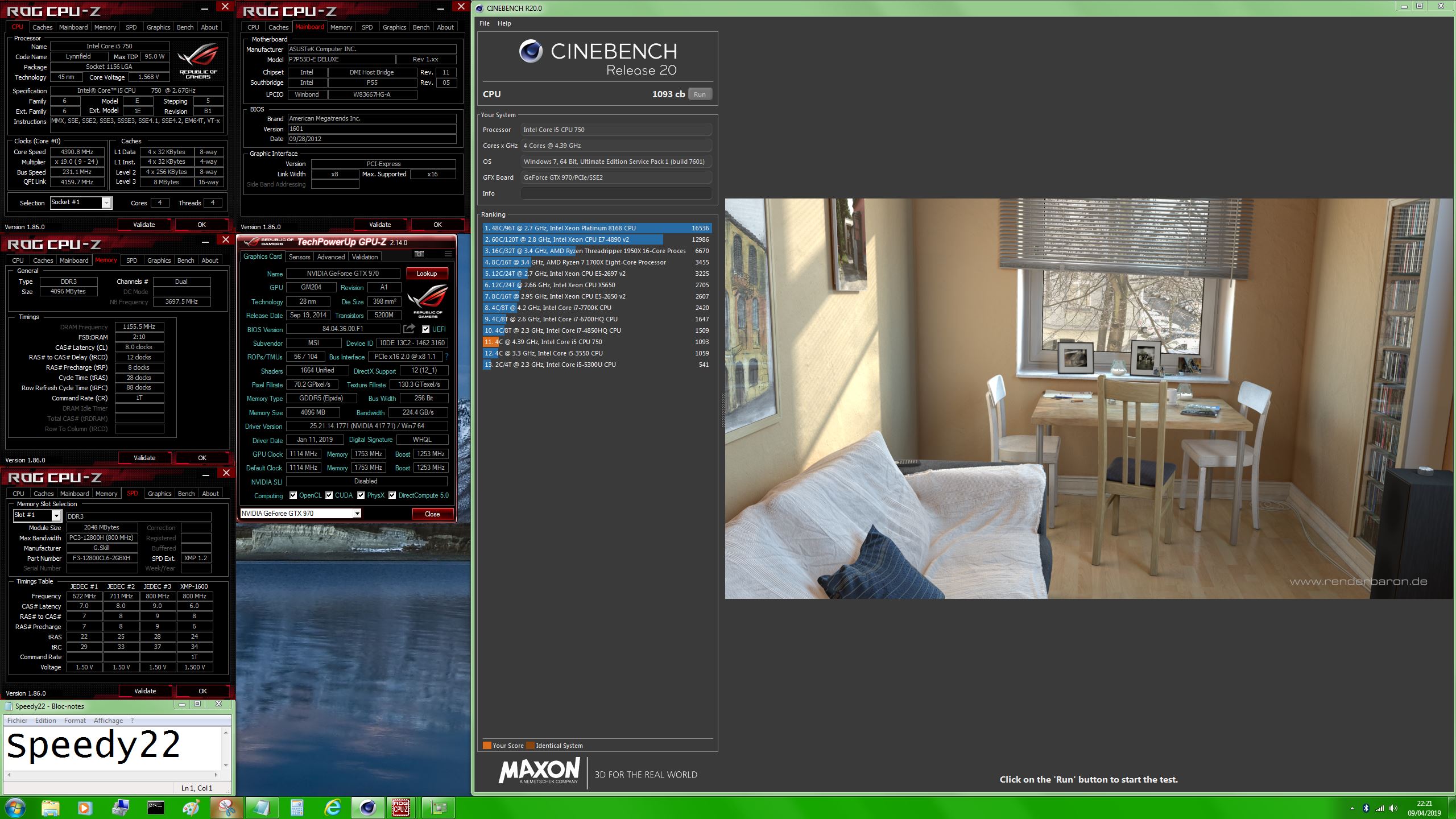Screen dimensions: 1456x819
Task: Toggle the DirectCompute 5.0 checkbox
Action: pyautogui.click(x=392, y=495)
